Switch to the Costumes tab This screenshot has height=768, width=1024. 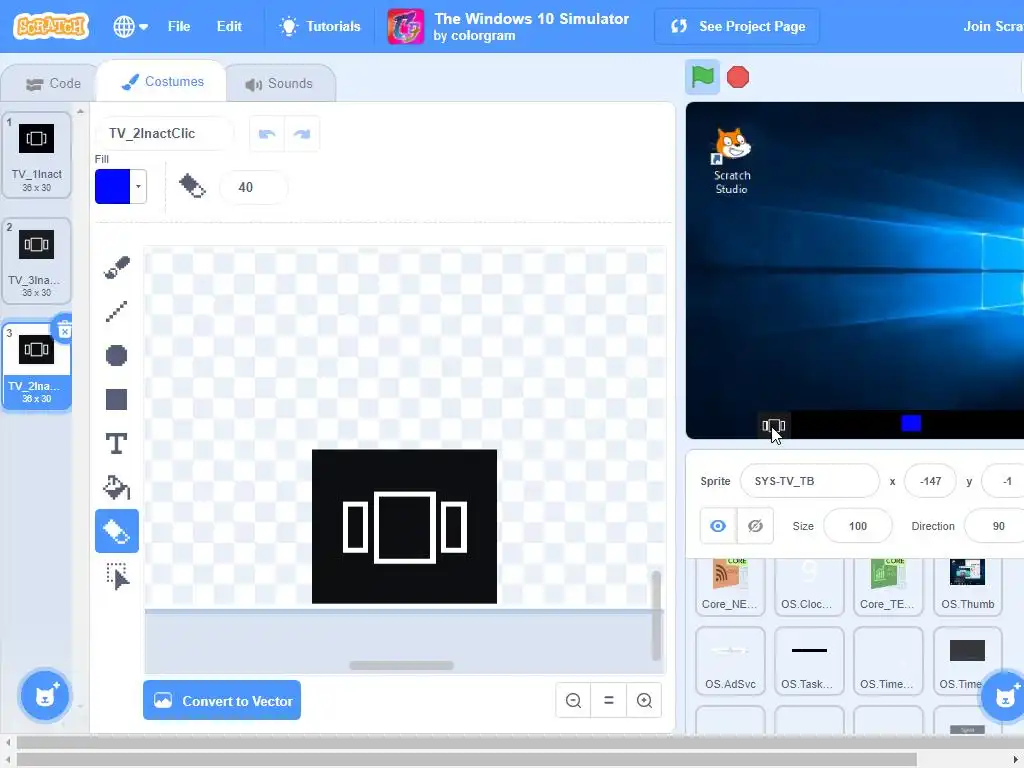pos(162,82)
